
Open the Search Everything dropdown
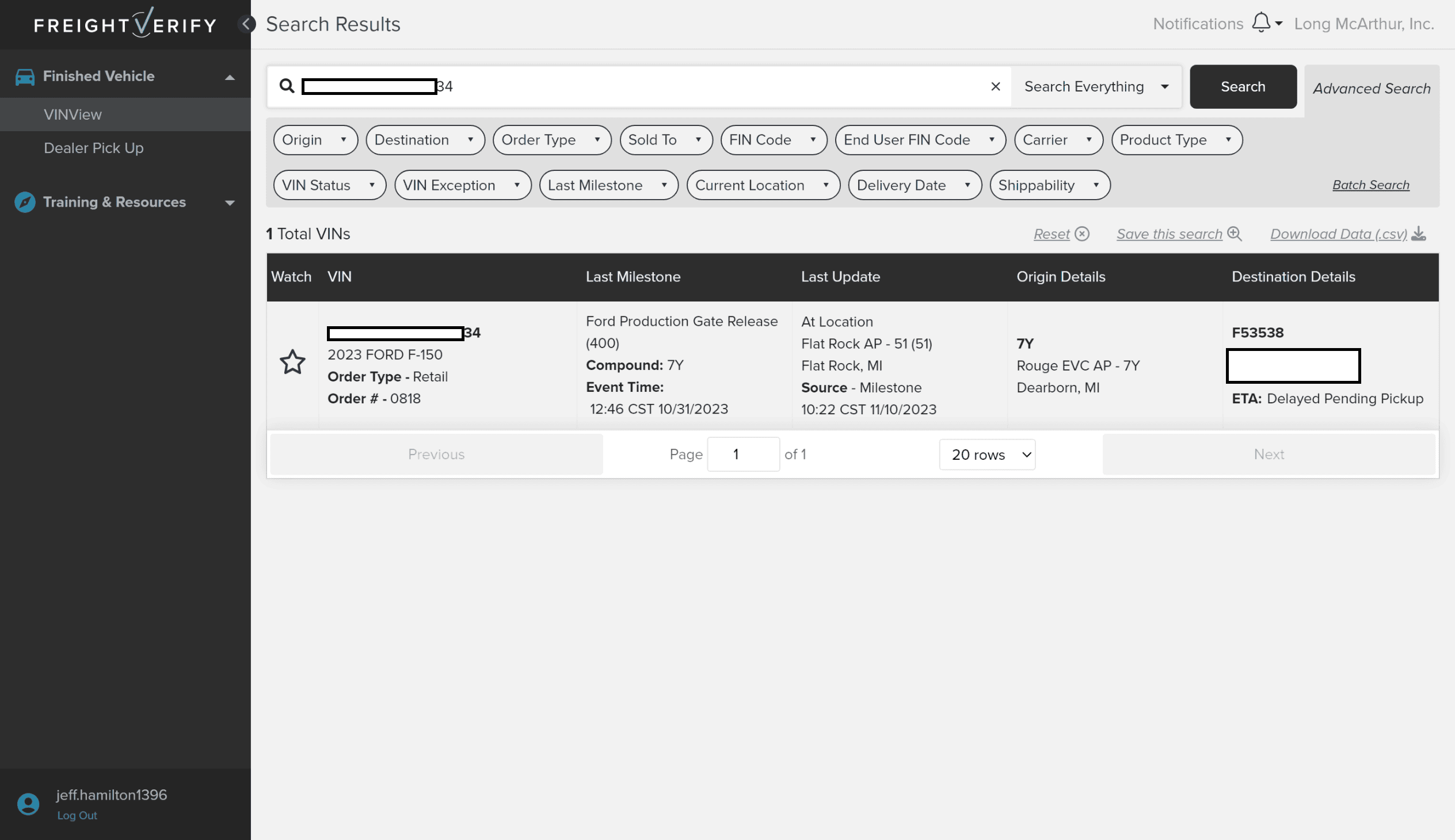tap(1095, 86)
